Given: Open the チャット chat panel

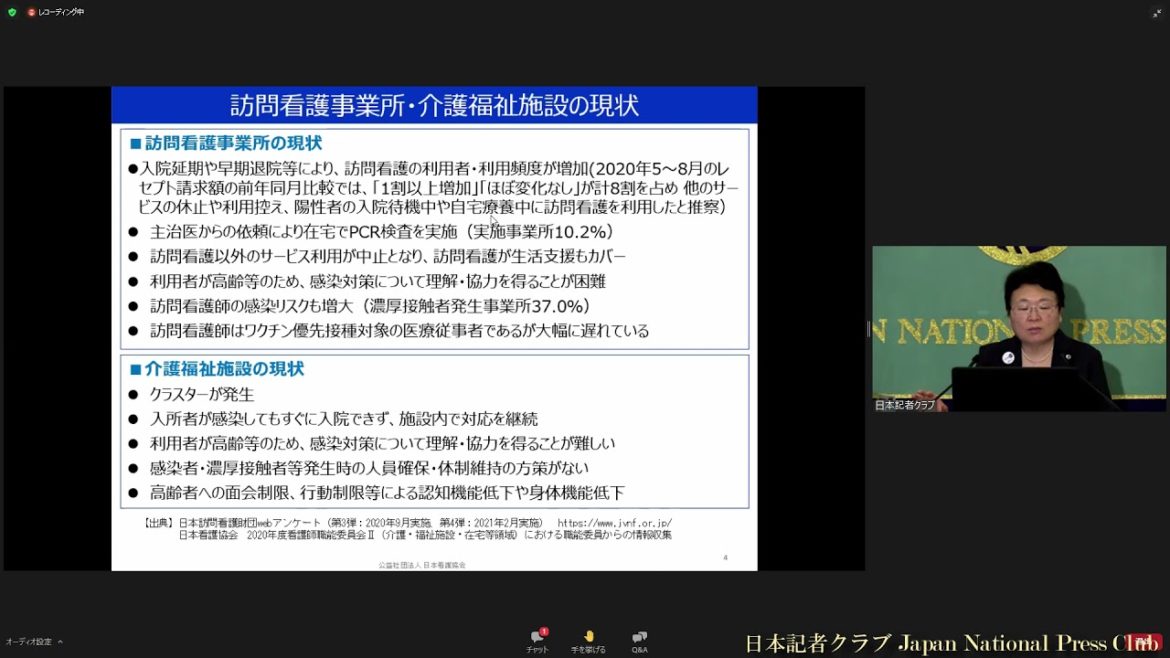Looking at the screenshot, I should [x=537, y=641].
